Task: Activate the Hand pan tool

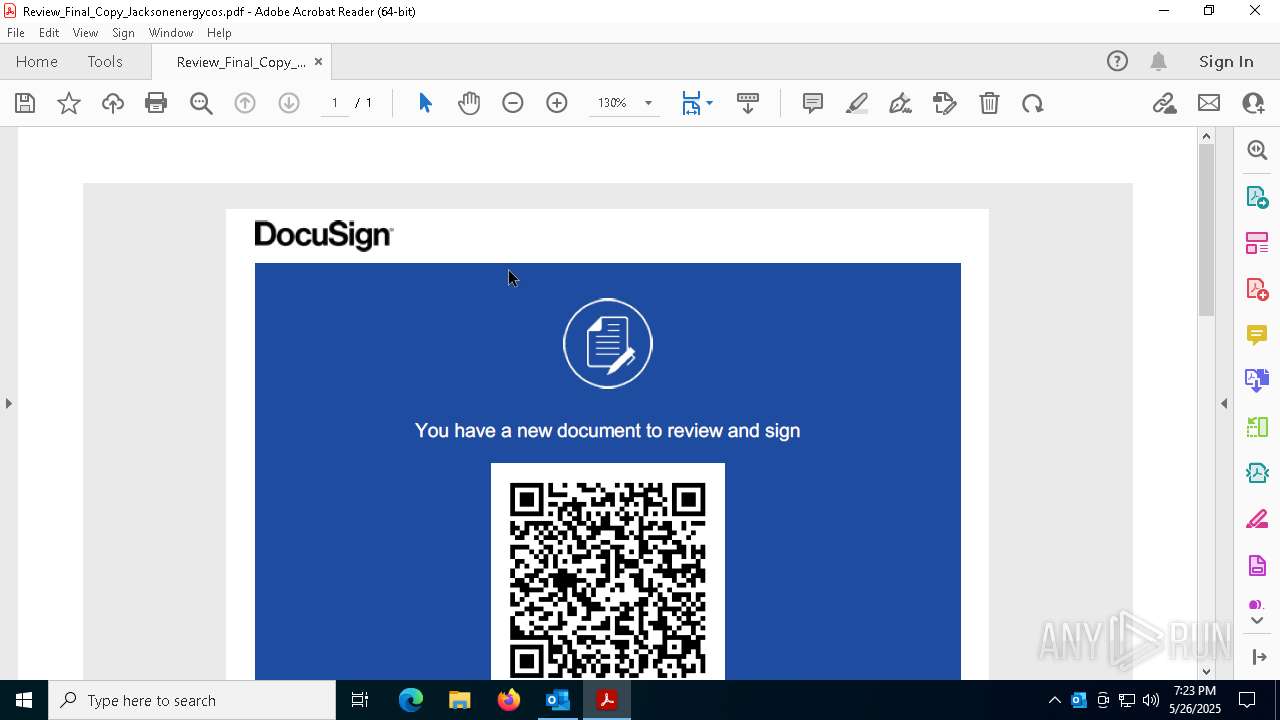Action: point(469,103)
